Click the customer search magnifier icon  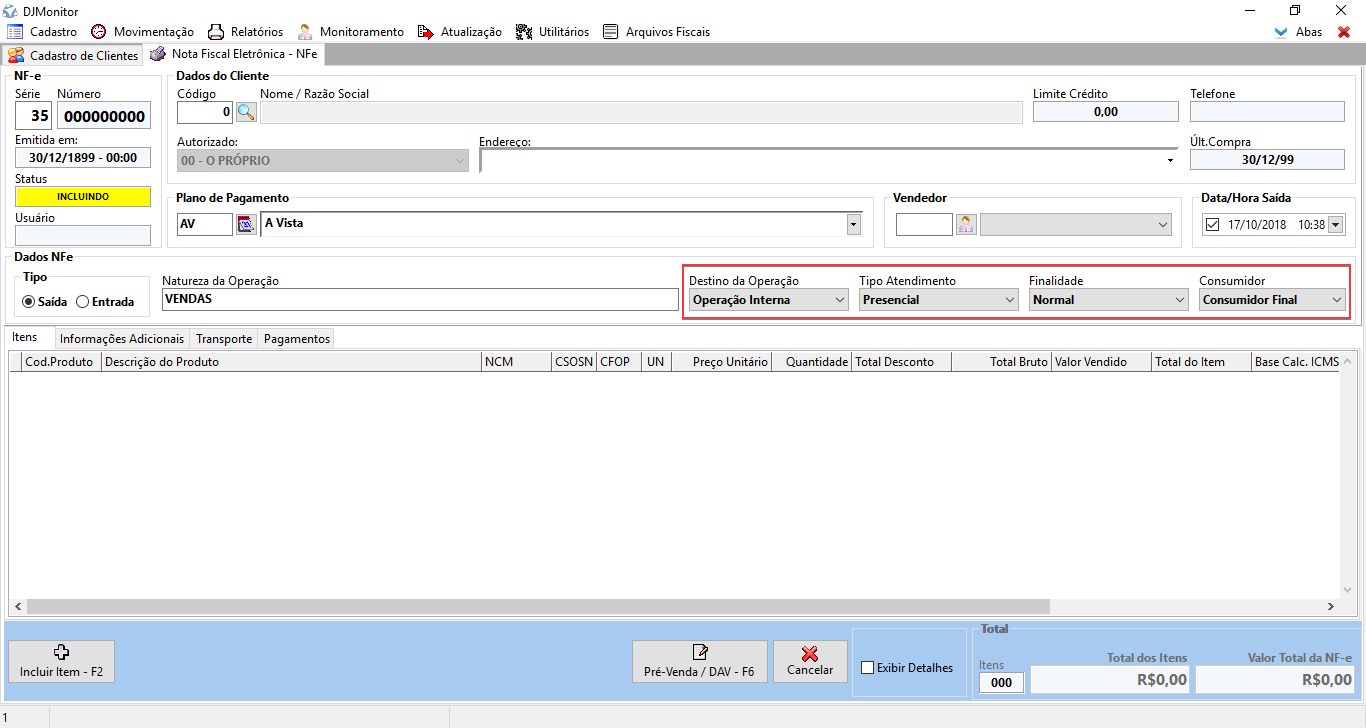click(246, 112)
